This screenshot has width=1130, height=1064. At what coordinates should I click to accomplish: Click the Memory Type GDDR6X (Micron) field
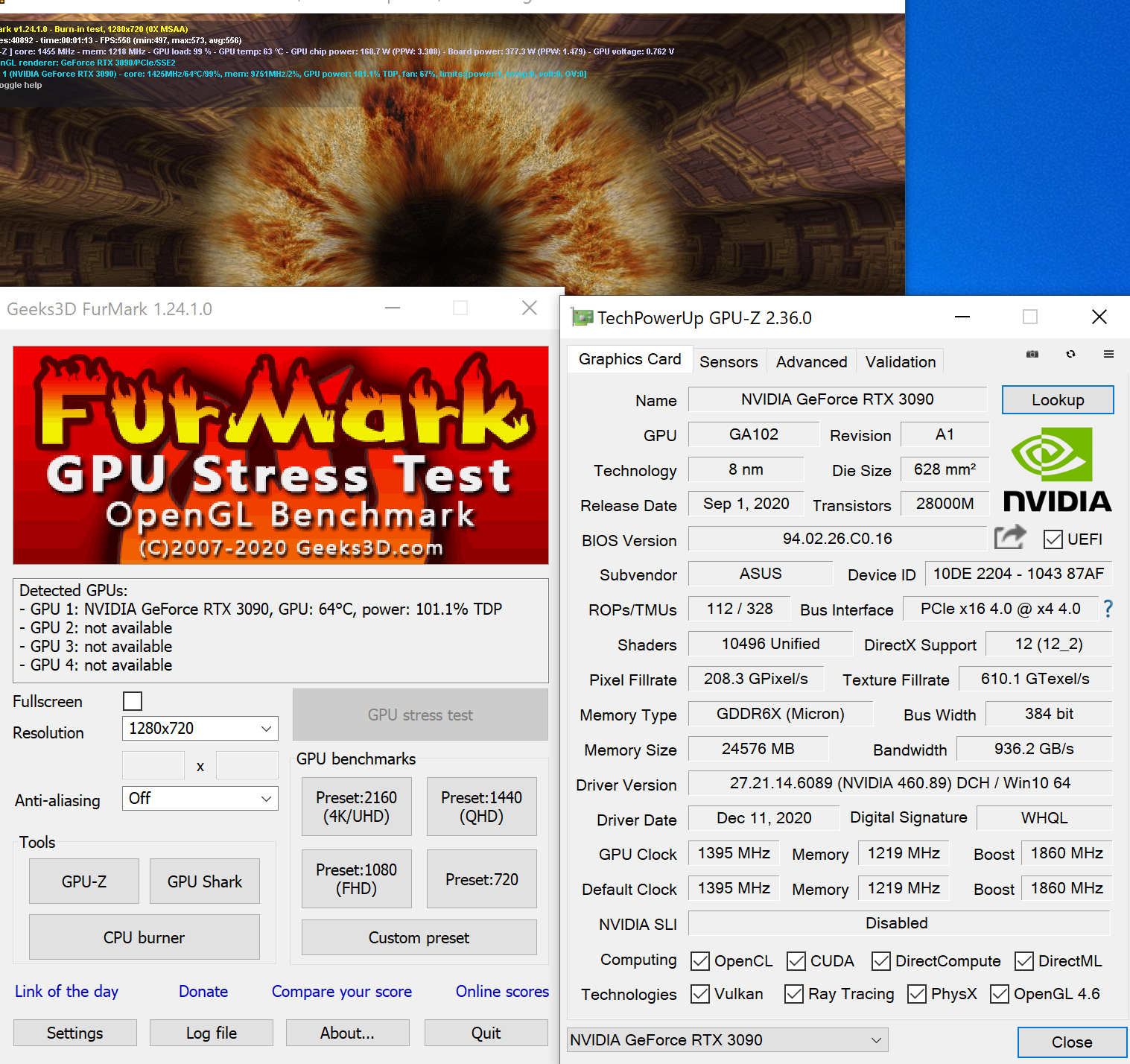click(x=780, y=714)
